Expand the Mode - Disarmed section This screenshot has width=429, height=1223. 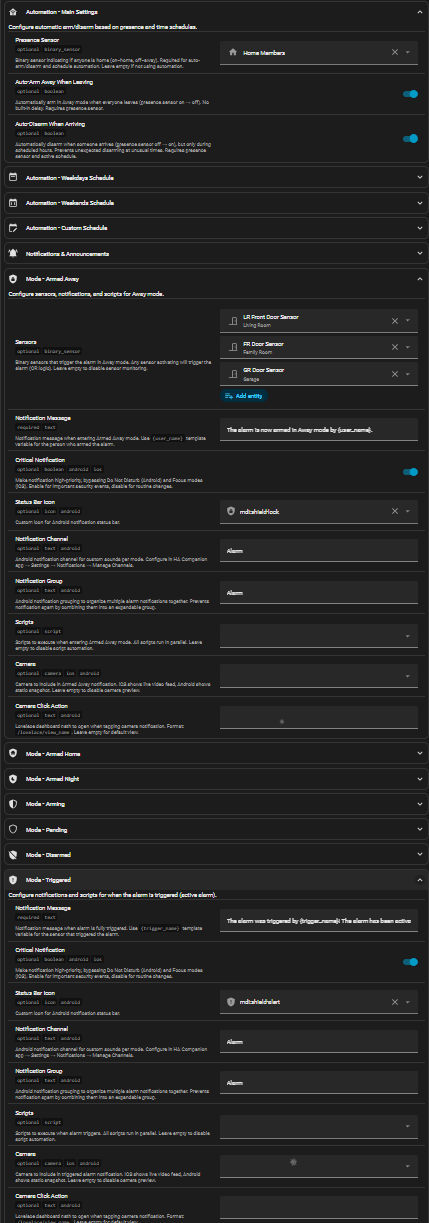pos(214,855)
